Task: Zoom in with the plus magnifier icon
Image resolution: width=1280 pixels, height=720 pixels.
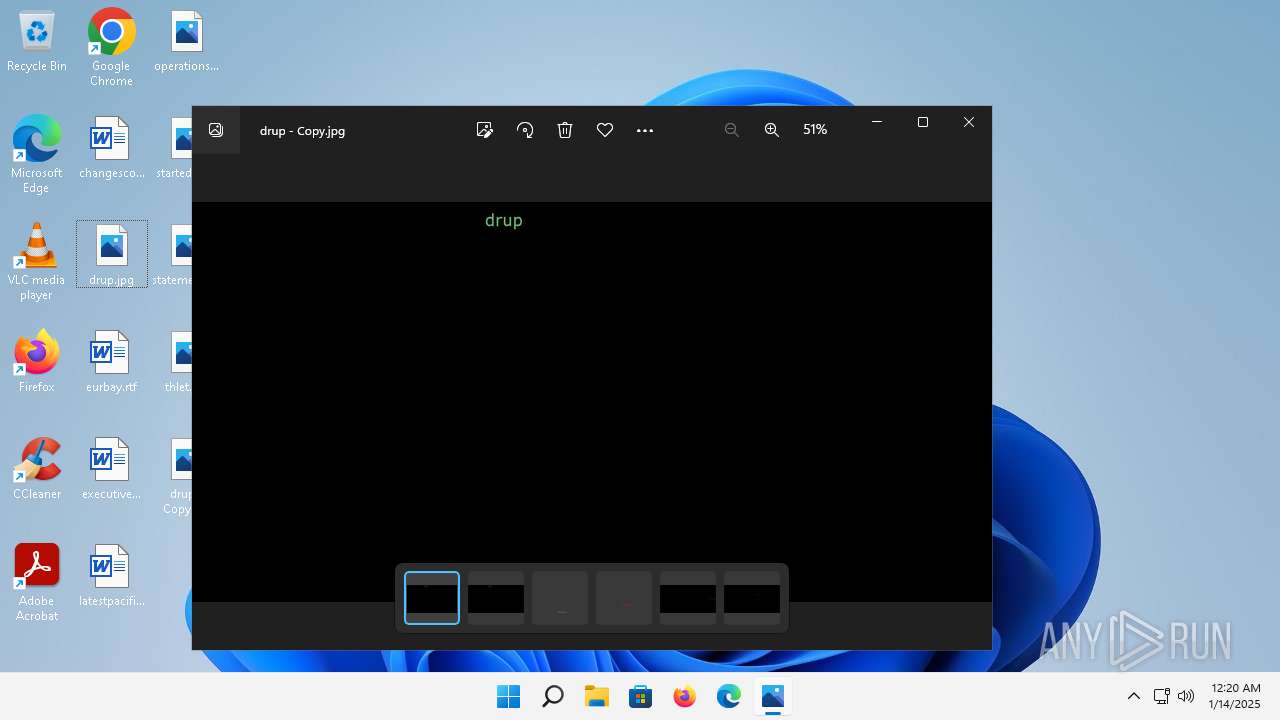Action: 772,130
